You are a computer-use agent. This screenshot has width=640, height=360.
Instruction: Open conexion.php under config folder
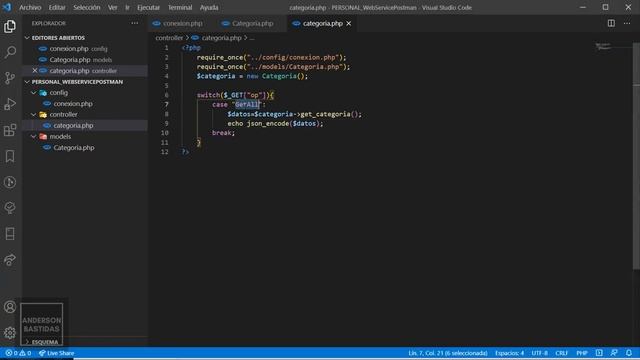pos(73,104)
